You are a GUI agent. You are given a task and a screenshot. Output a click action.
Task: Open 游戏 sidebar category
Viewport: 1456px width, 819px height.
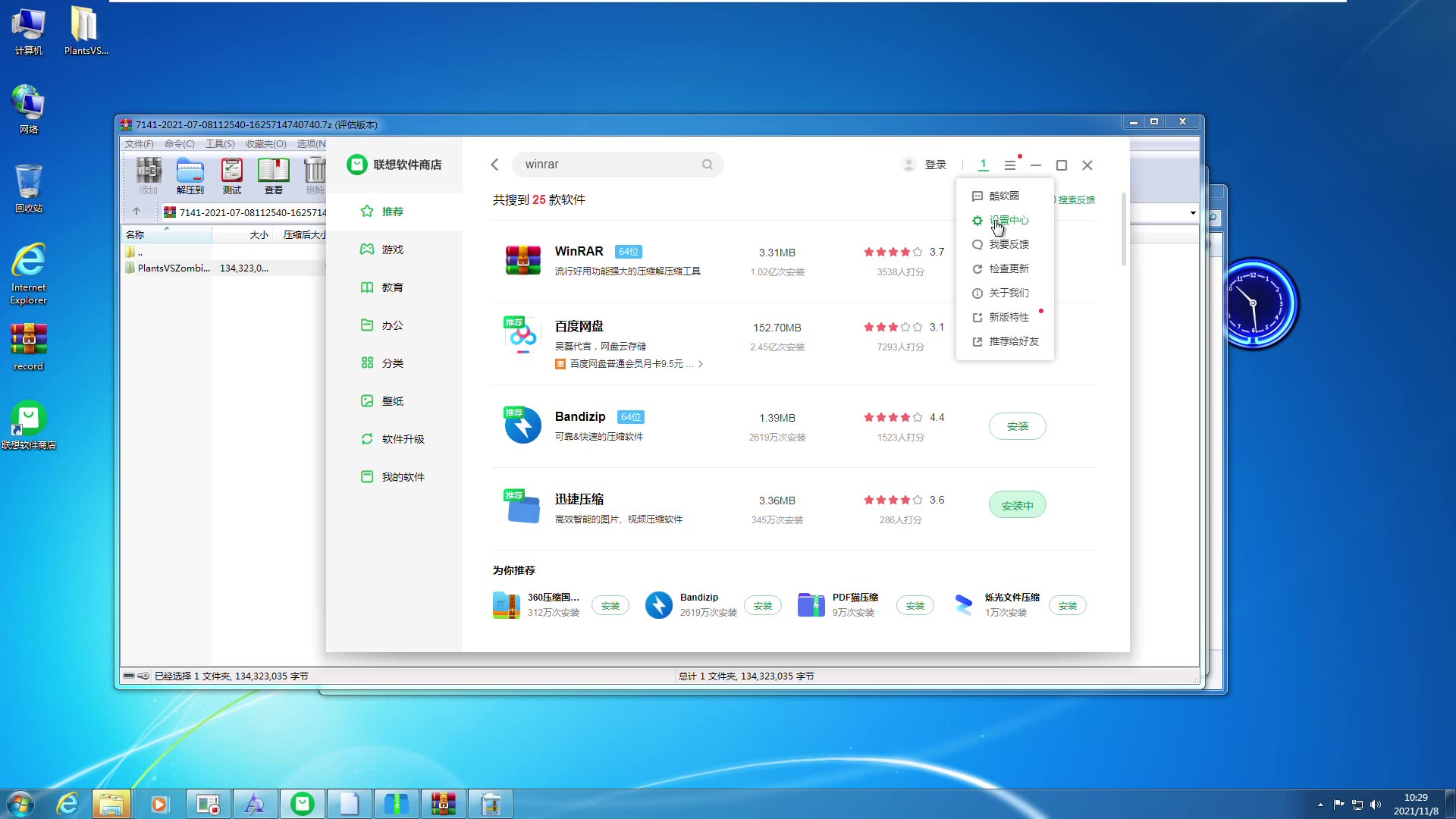point(394,249)
